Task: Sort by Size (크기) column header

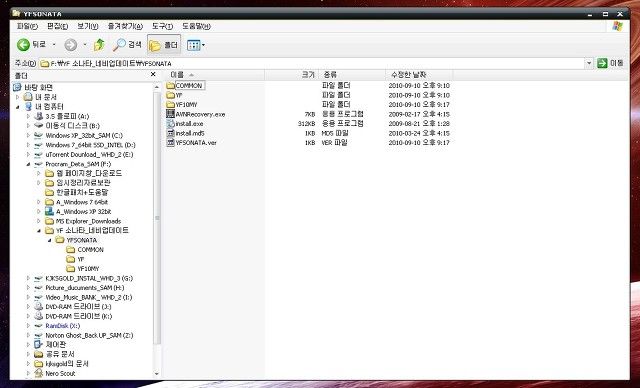Action: click(291, 75)
